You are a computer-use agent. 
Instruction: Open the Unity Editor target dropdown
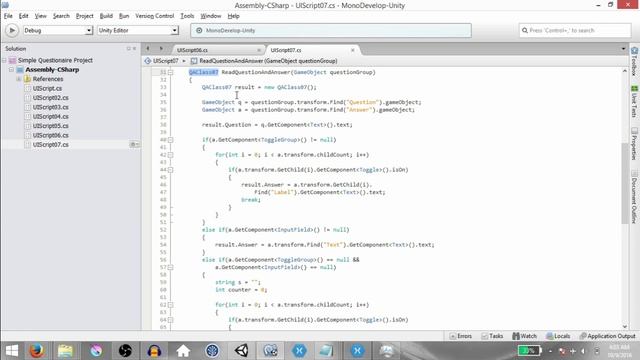[138, 30]
